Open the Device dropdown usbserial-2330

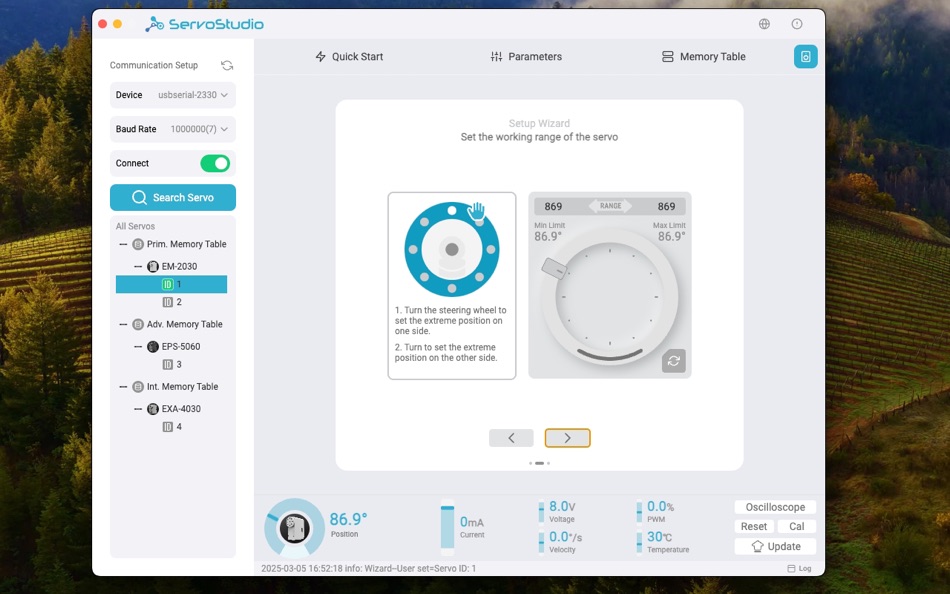[173, 95]
